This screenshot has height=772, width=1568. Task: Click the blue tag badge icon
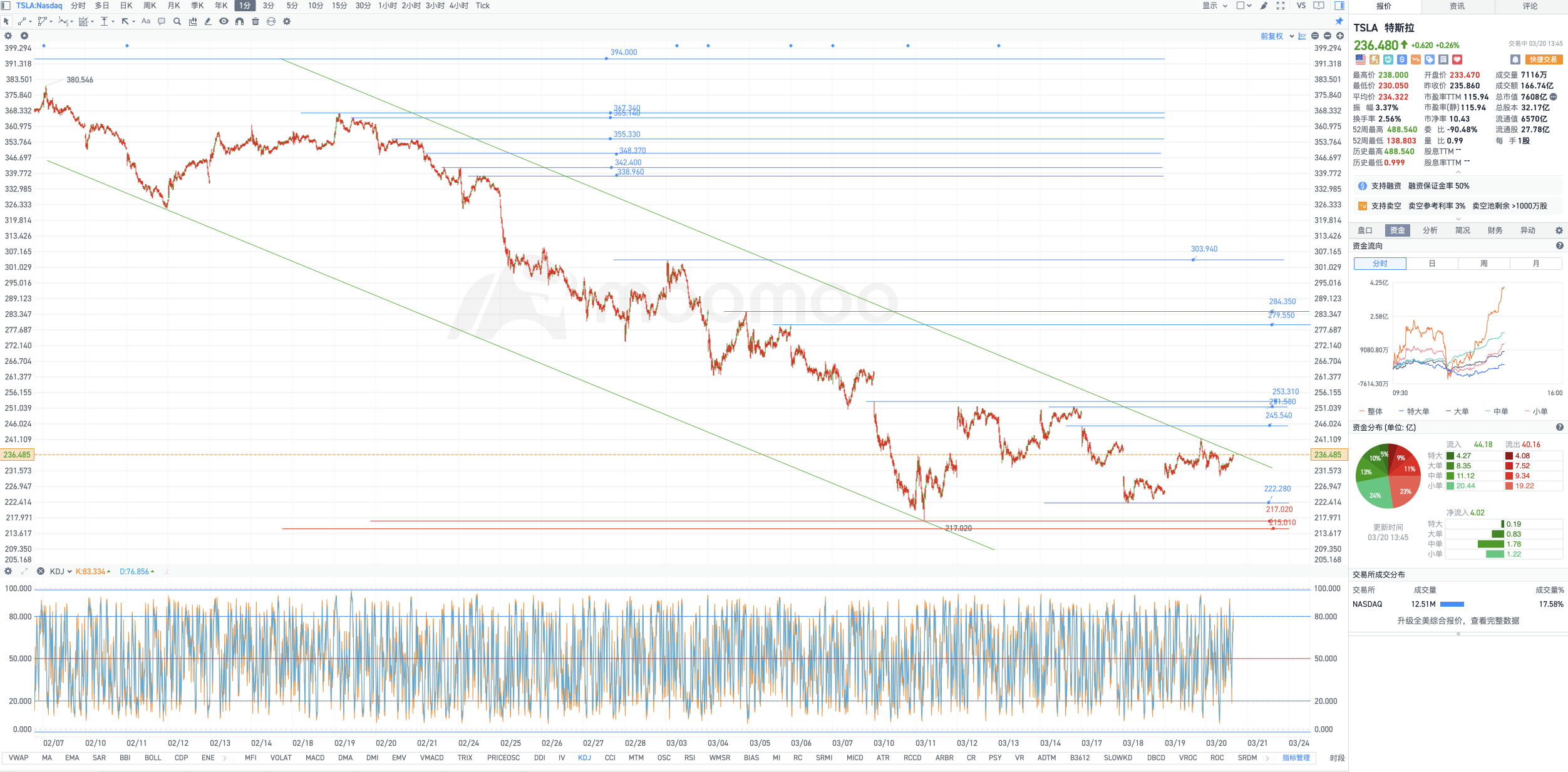tap(1430, 59)
